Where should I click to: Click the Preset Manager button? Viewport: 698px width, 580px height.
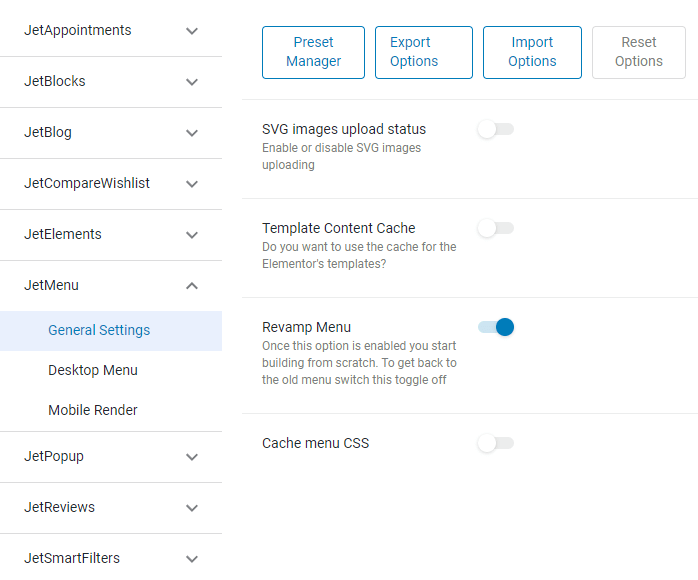coord(313,53)
